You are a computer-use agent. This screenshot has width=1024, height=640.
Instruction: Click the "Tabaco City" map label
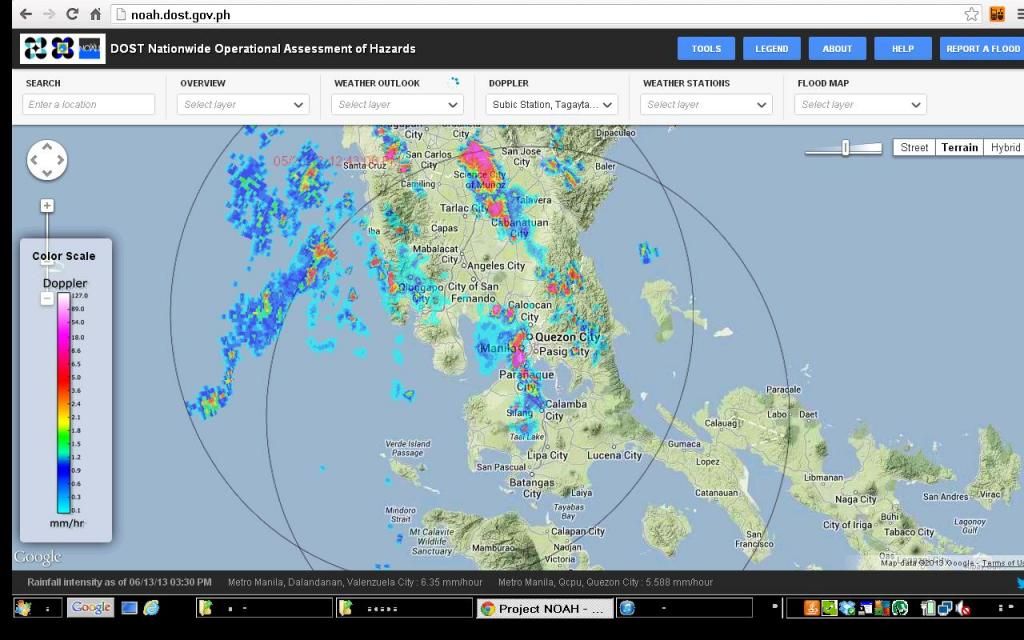(909, 532)
